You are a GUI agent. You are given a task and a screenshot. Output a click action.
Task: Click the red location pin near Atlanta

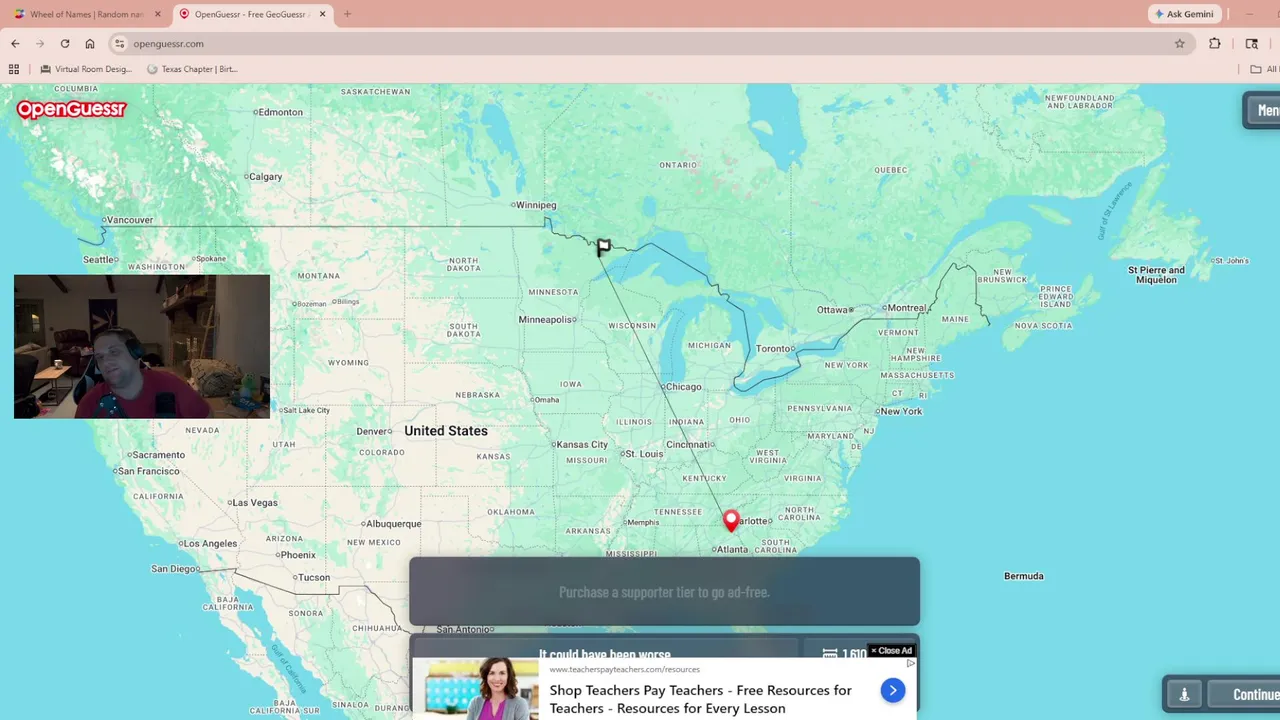[731, 520]
